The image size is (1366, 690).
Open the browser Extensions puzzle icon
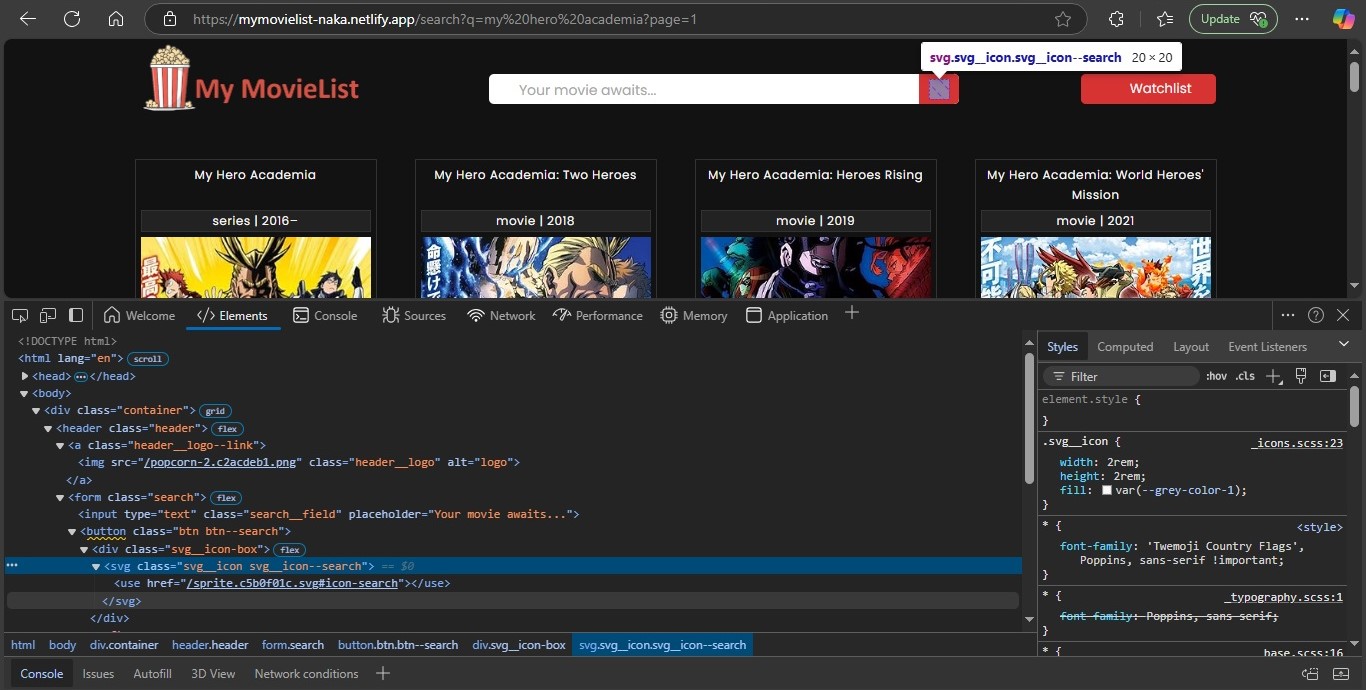pyautogui.click(x=1117, y=19)
